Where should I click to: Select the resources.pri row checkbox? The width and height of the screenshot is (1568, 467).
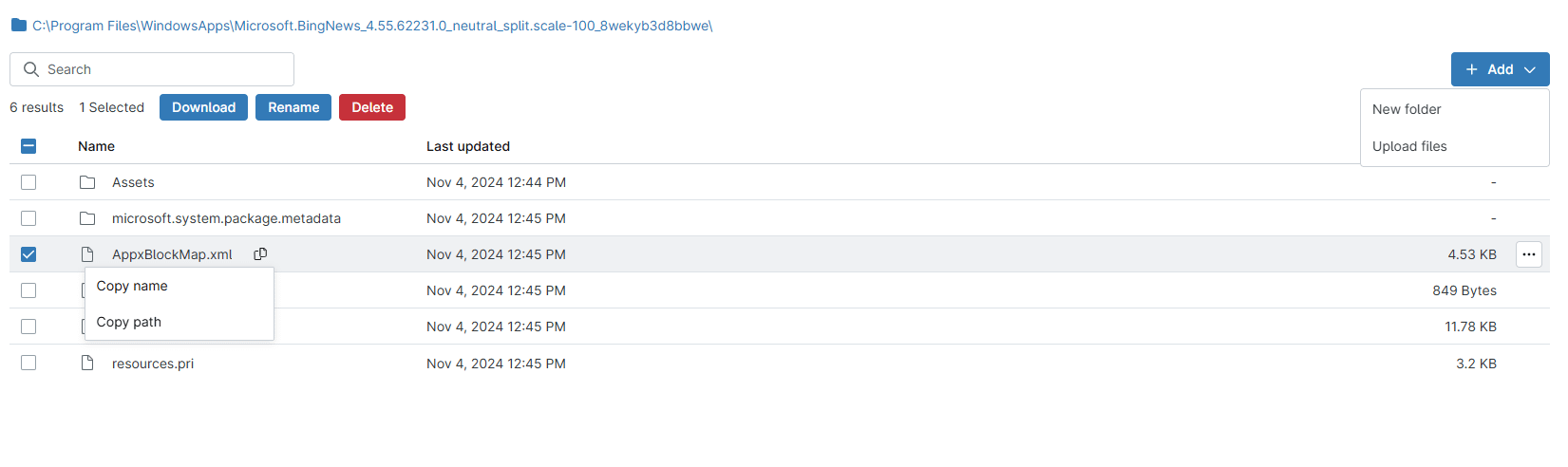pos(28,363)
